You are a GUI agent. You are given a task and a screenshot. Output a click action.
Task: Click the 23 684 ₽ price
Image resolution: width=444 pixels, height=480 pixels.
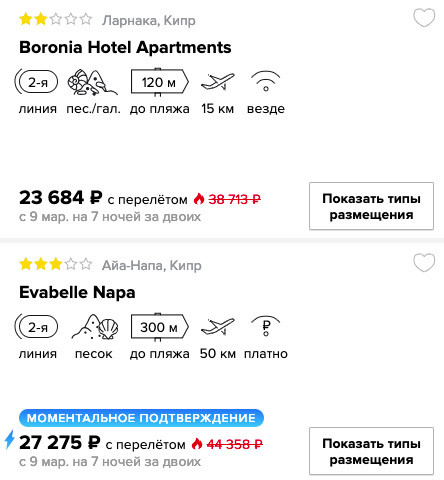pos(61,197)
